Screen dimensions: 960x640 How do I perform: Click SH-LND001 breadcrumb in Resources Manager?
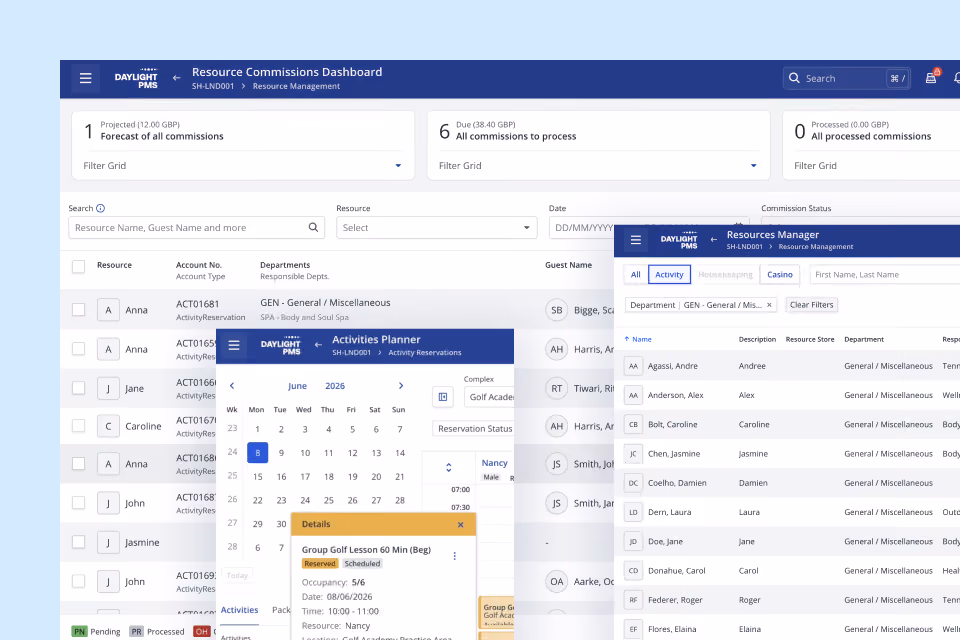point(744,247)
